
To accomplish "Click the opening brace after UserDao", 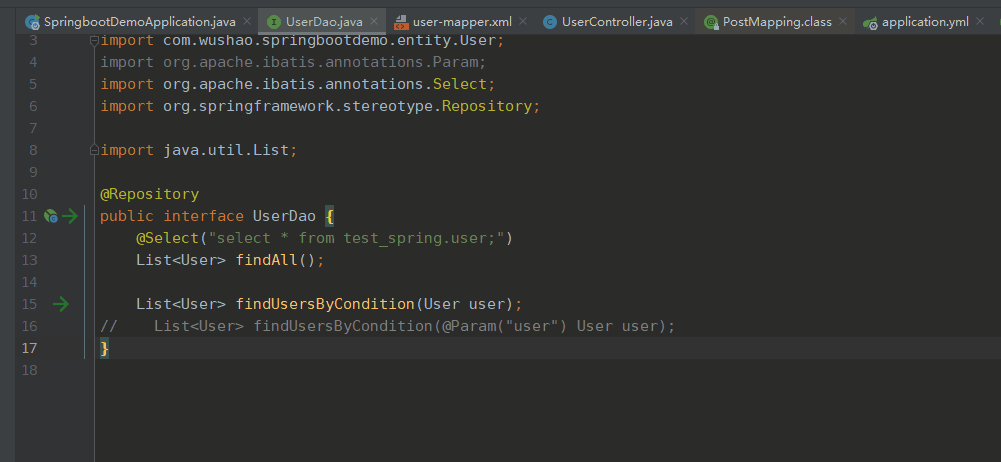I will tap(329, 217).
